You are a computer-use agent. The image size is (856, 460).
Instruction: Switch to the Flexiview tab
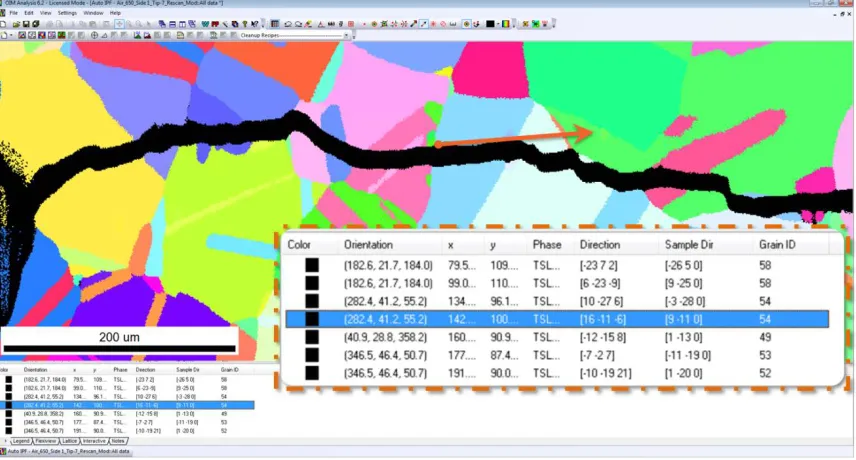[45, 441]
